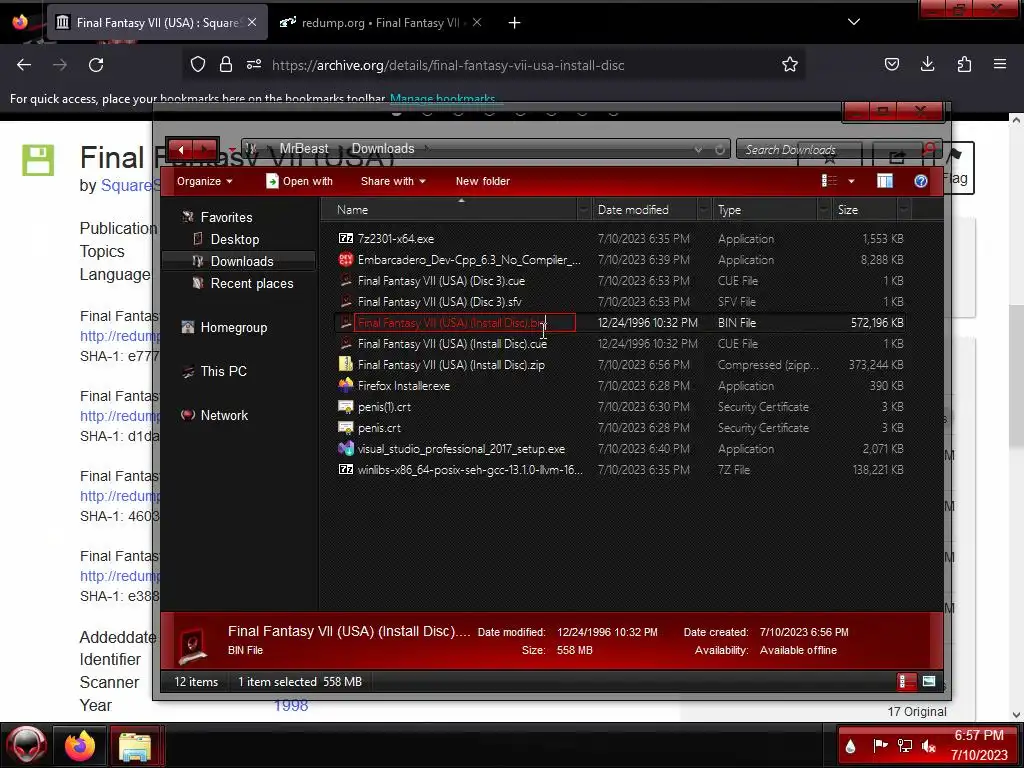Click the Downloads breadcrumb in Explorer
This screenshot has width=1024, height=768.
pyautogui.click(x=383, y=149)
